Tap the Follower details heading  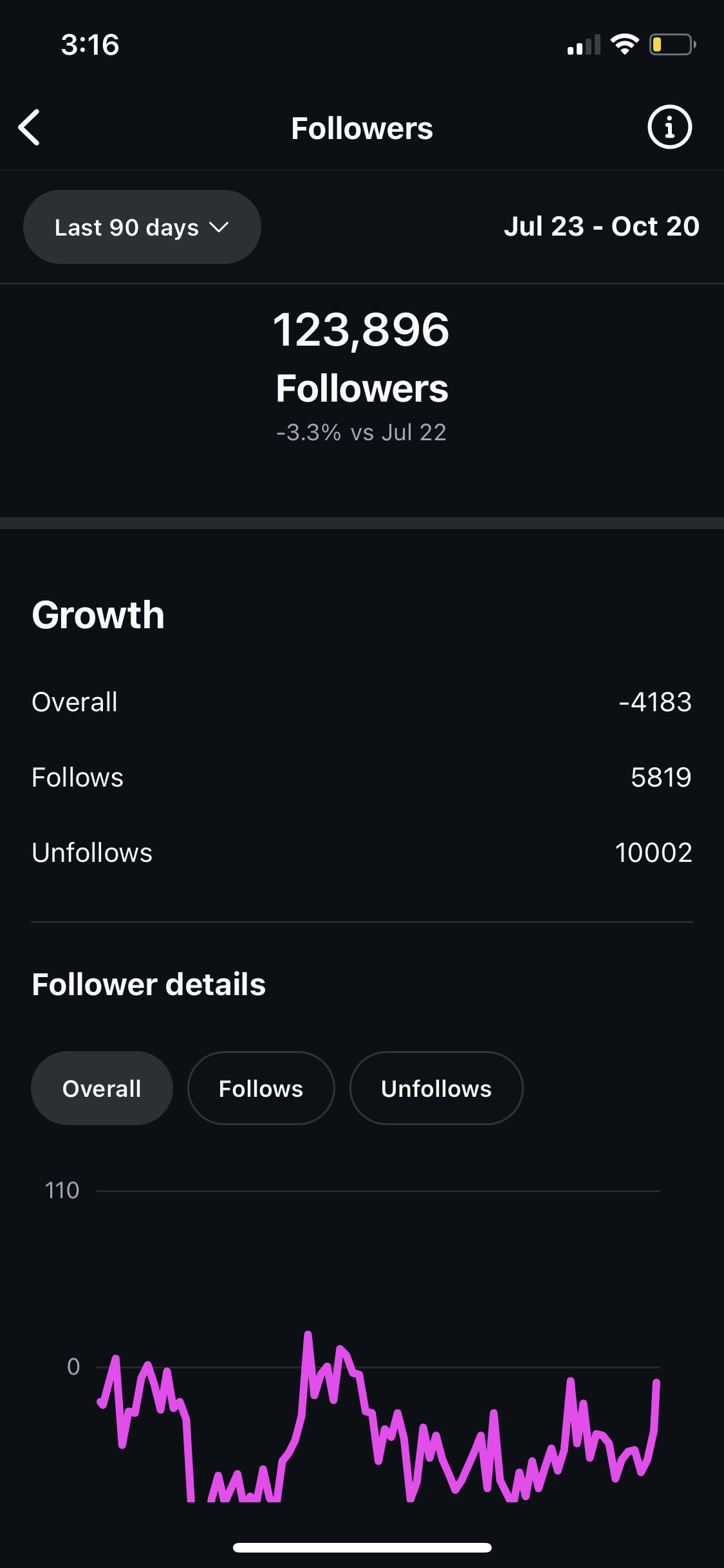click(149, 984)
